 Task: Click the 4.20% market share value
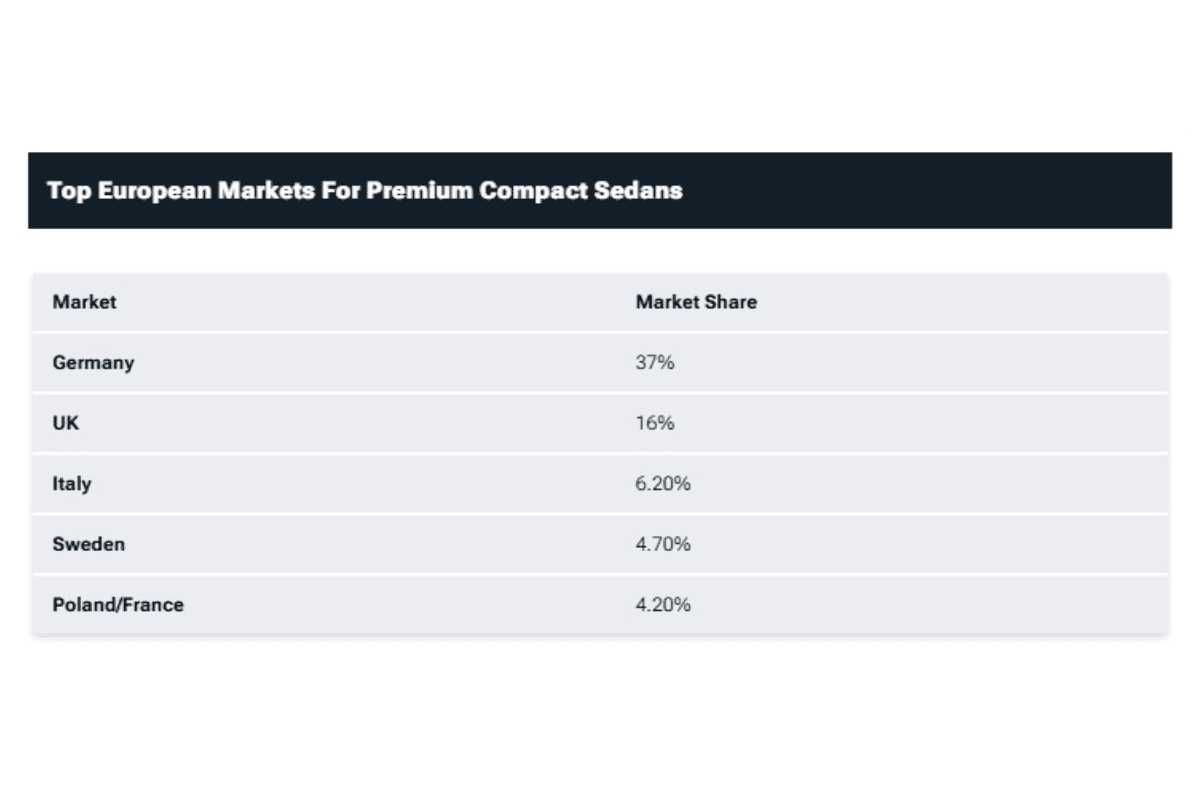[x=662, y=605]
